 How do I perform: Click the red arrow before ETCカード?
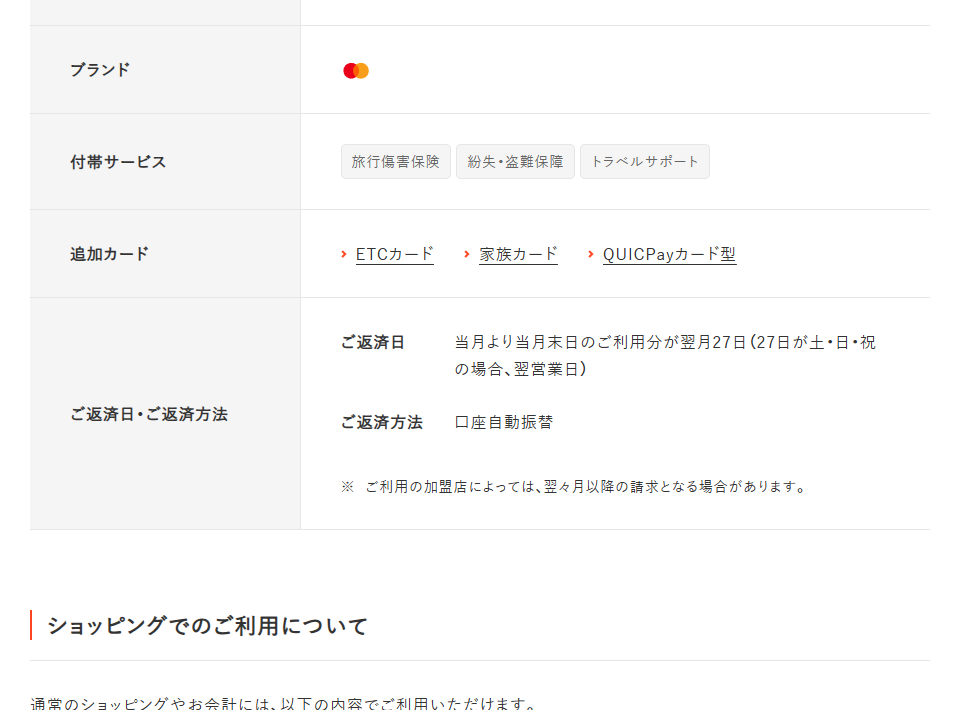pyautogui.click(x=344, y=254)
